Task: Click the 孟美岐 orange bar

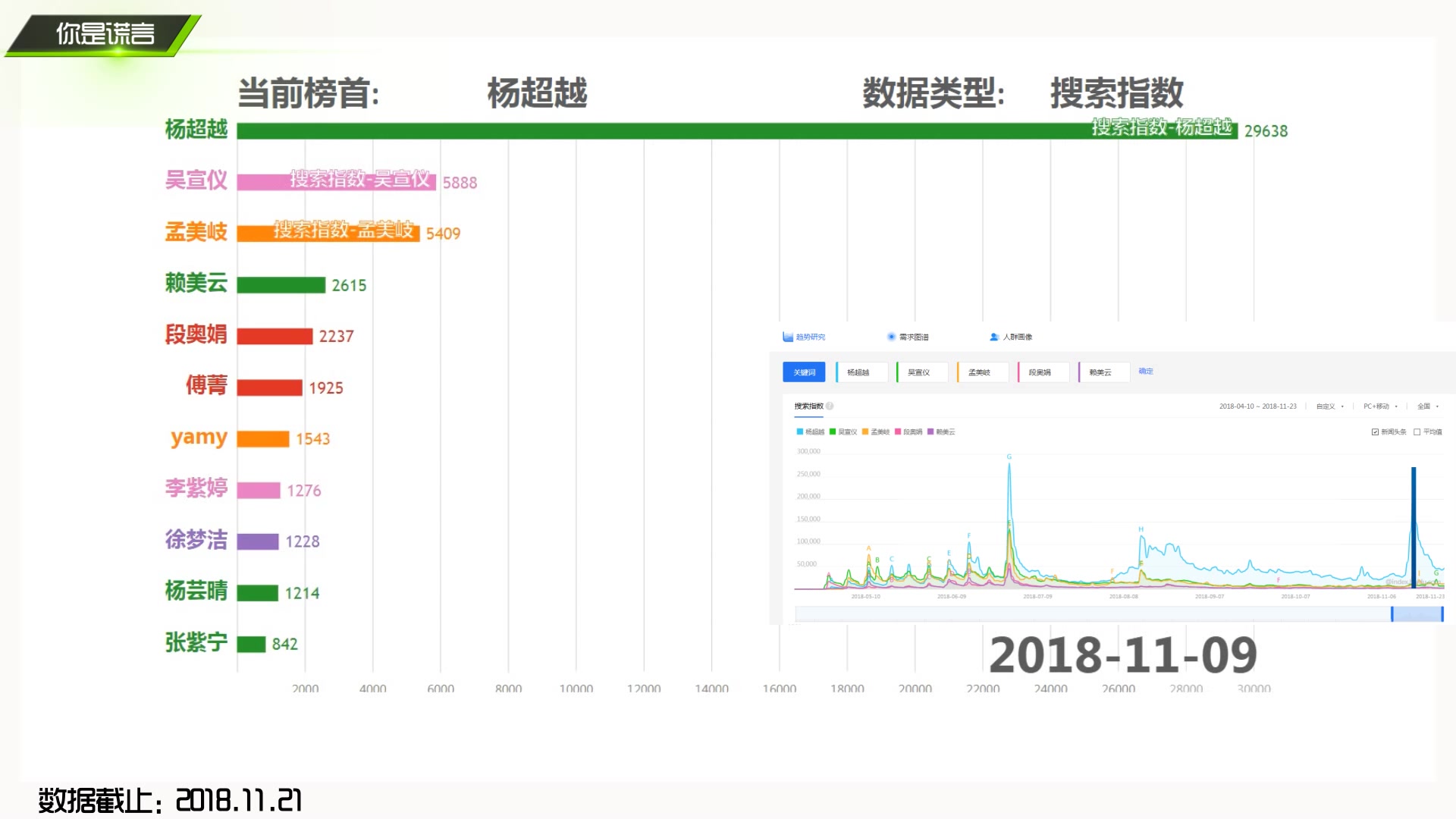Action: pyautogui.click(x=328, y=233)
